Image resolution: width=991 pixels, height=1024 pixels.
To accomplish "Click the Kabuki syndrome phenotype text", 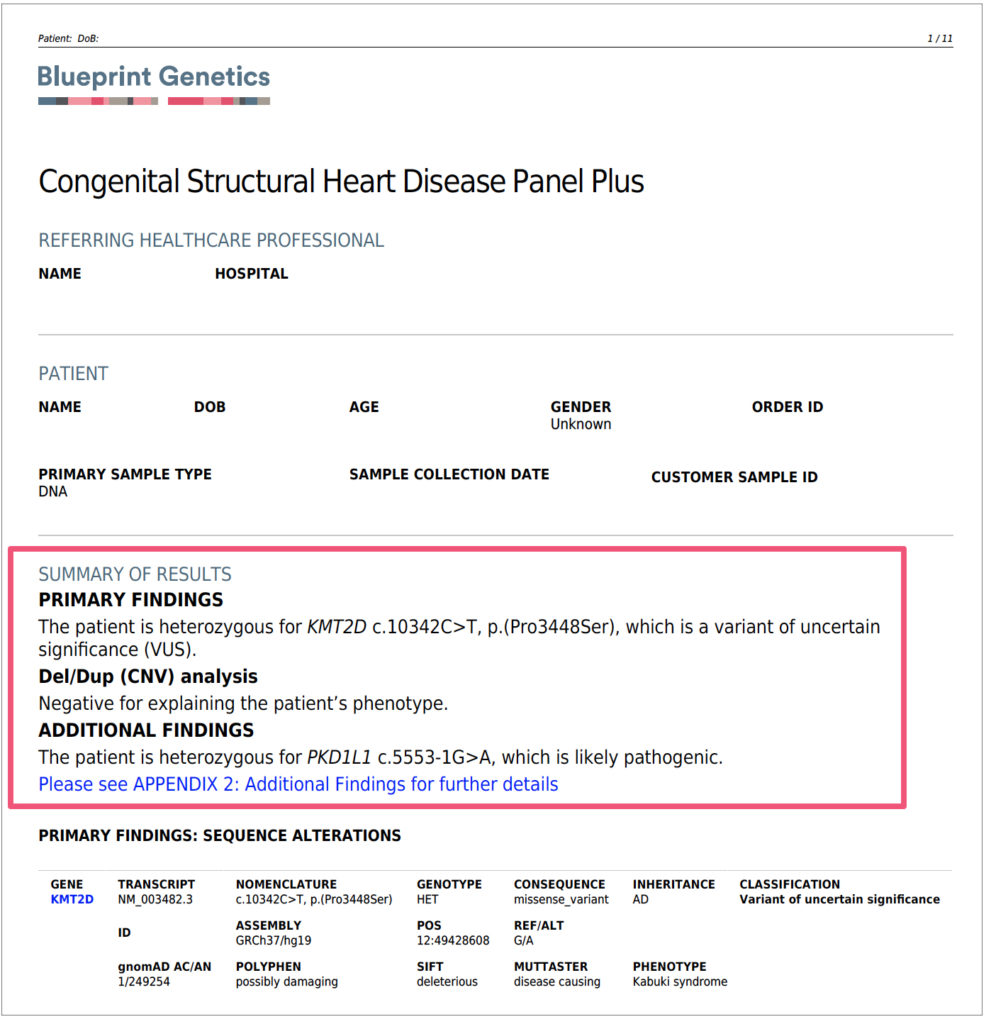I will point(679,982).
